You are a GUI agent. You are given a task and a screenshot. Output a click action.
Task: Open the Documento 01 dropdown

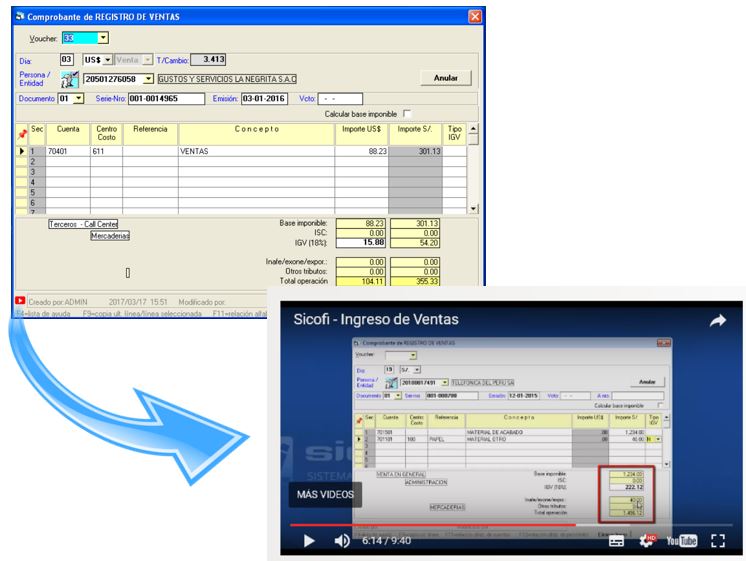pos(79,98)
